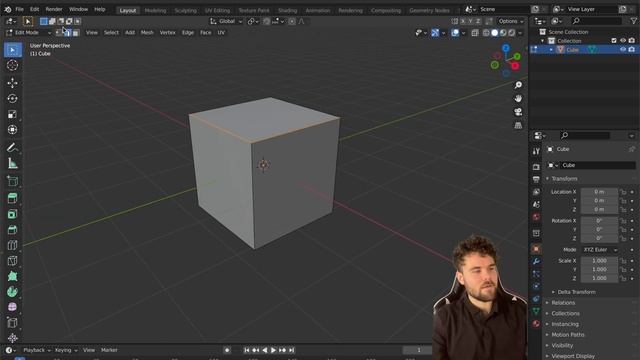Screen dimensions: 640x360
Task: Click the zoom viewport magnifier icon
Action: (518, 85)
